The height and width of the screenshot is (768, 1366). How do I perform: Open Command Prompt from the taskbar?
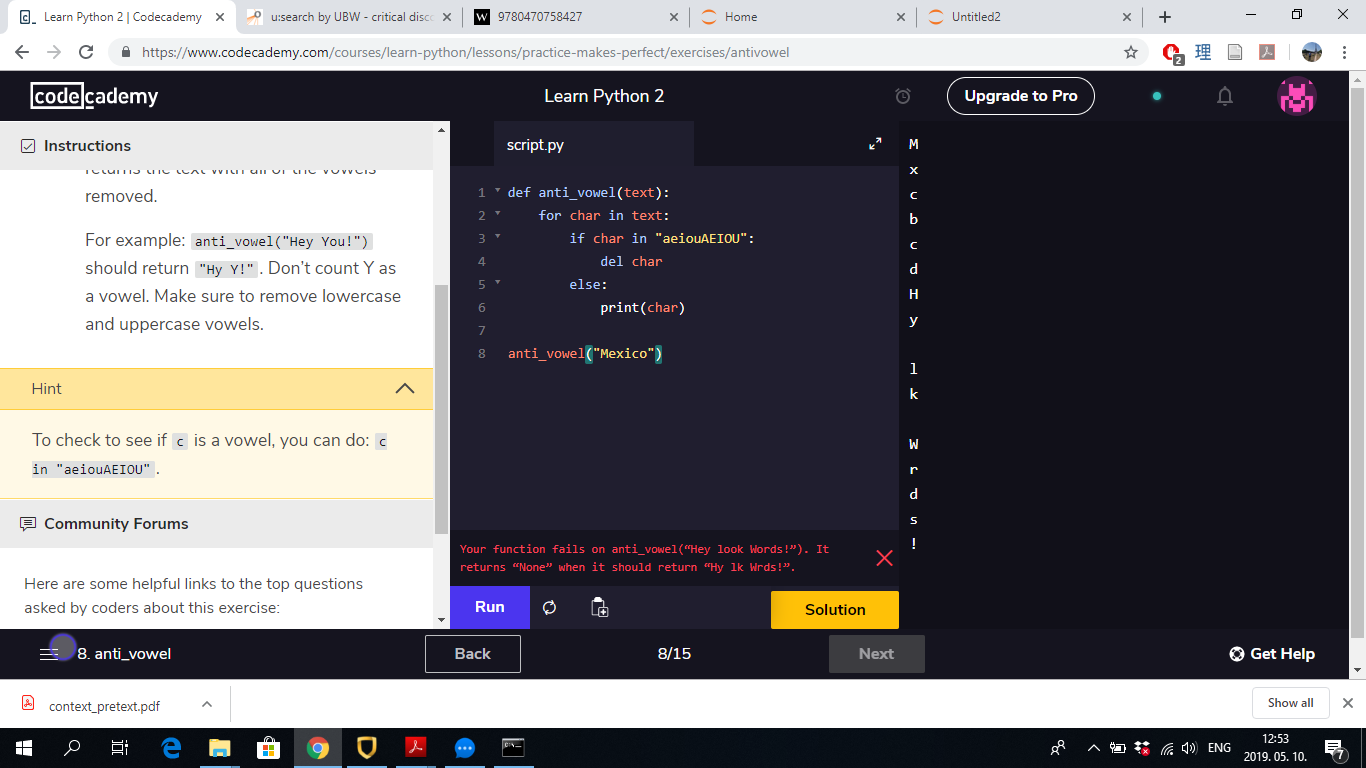point(513,748)
